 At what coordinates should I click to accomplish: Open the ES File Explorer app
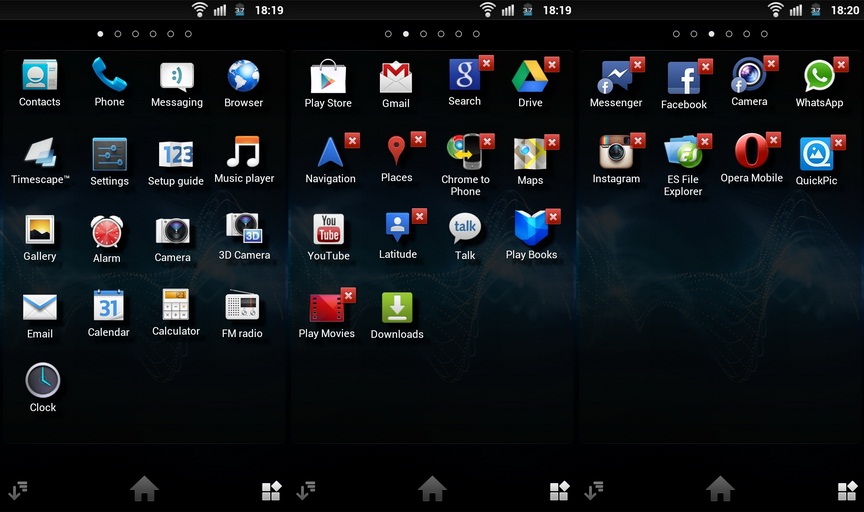[683, 152]
